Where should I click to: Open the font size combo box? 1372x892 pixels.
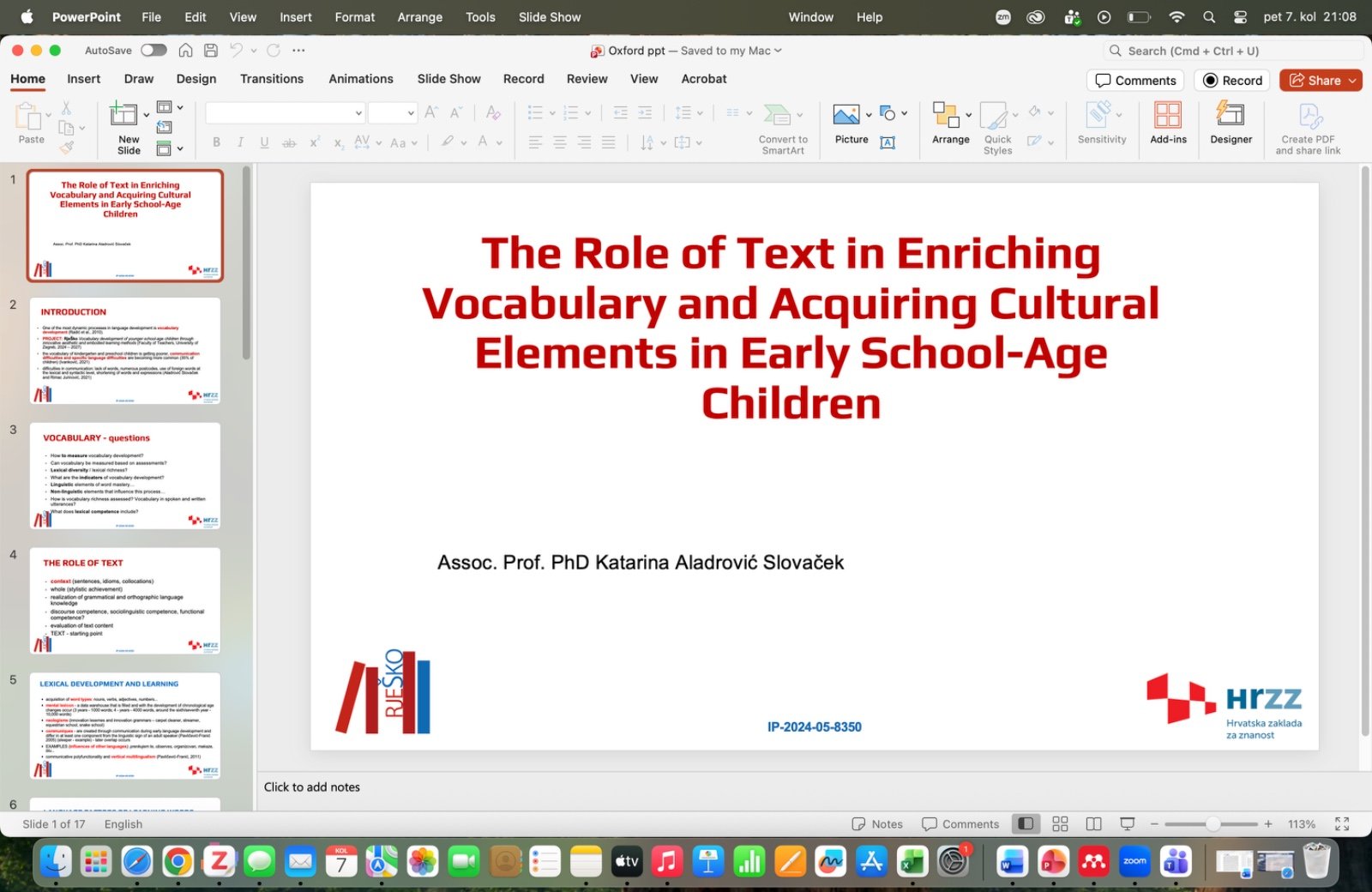[x=393, y=112]
